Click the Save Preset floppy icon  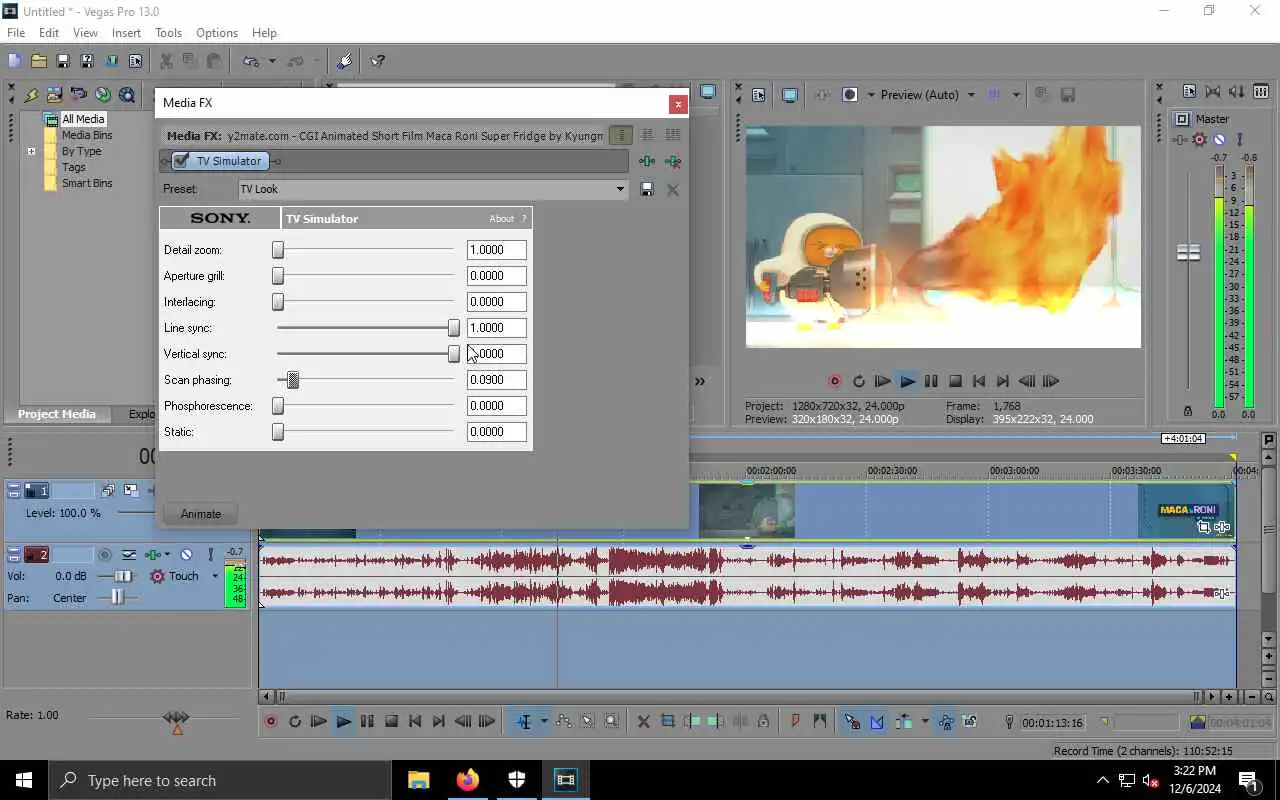click(647, 189)
